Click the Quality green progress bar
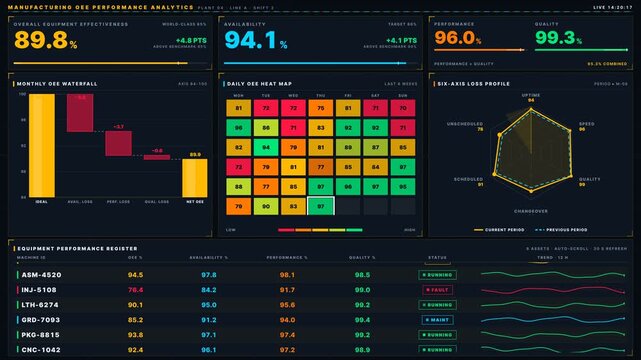 coord(581,50)
